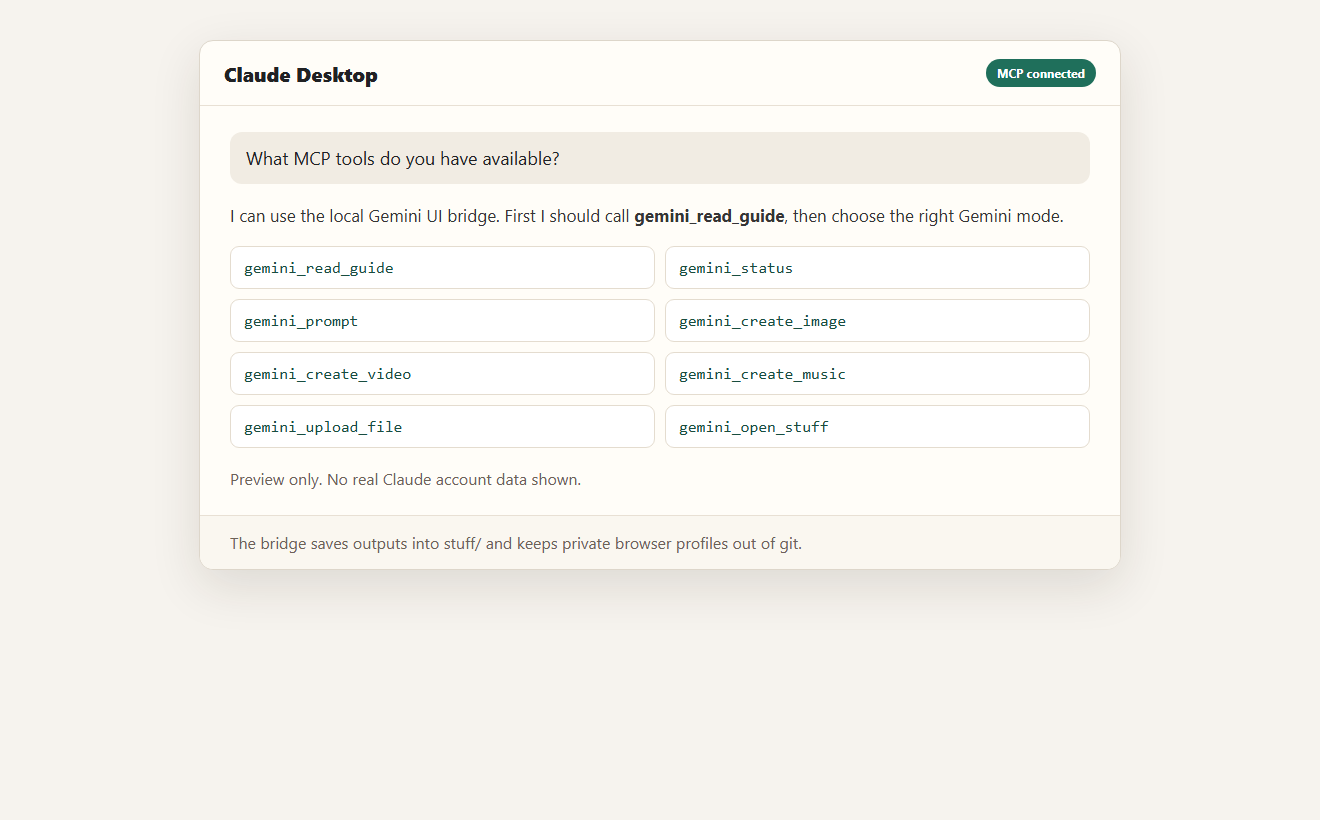Screen dimensions: 1320x820
Task: Choose the gemini_prompt tool card
Action: click(x=442, y=321)
